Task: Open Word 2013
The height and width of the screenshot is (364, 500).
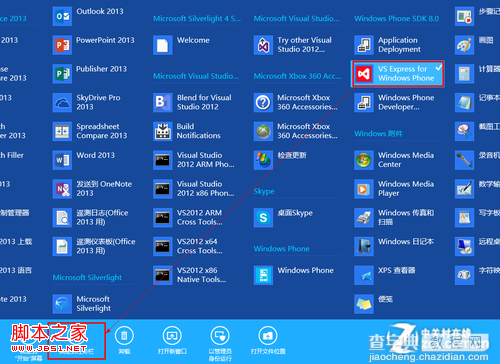Action: coord(84,160)
